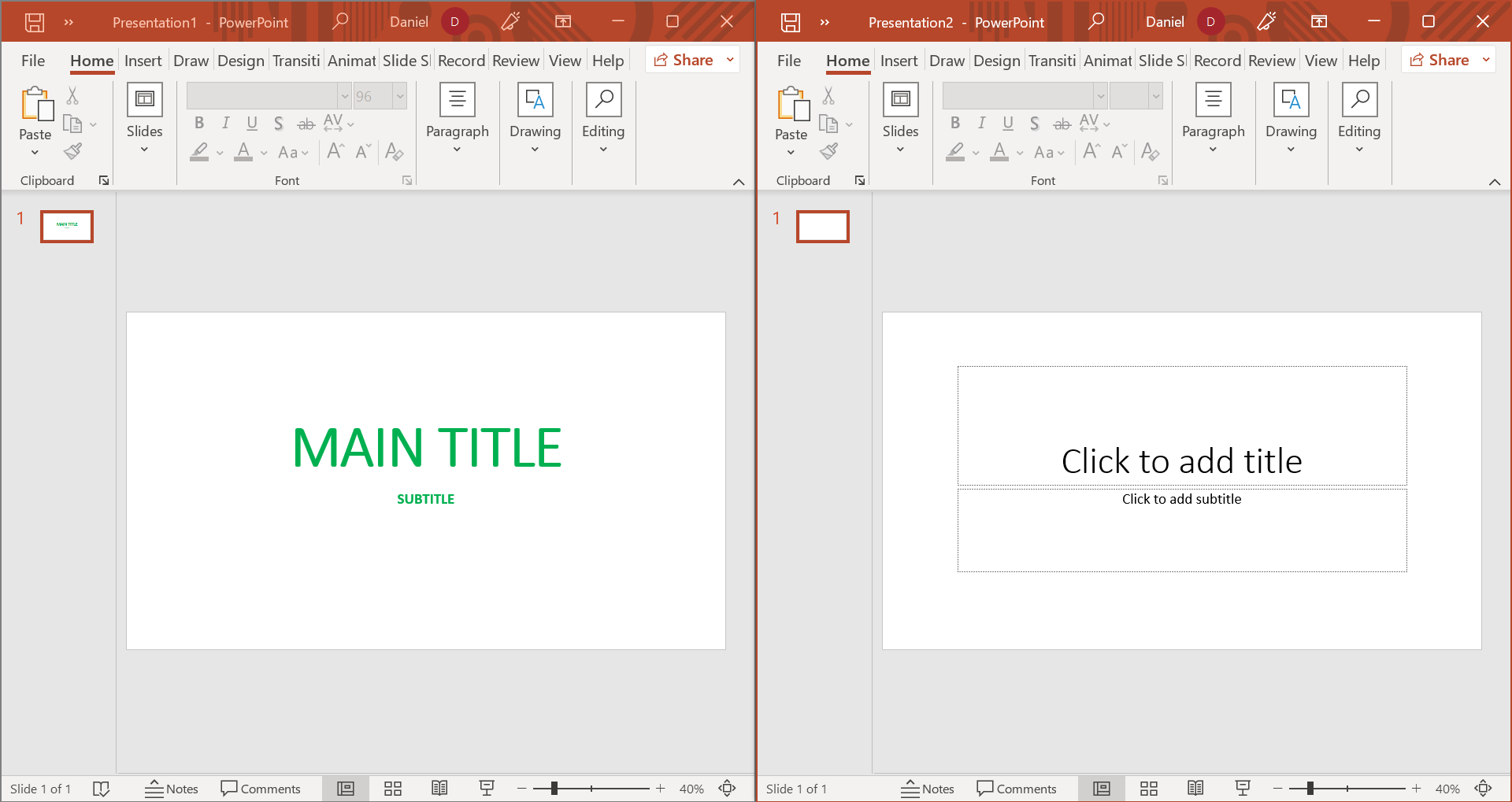The image size is (1512, 802).
Task: Start Slide Show from Presentation2 status bar
Action: pos(1243,788)
